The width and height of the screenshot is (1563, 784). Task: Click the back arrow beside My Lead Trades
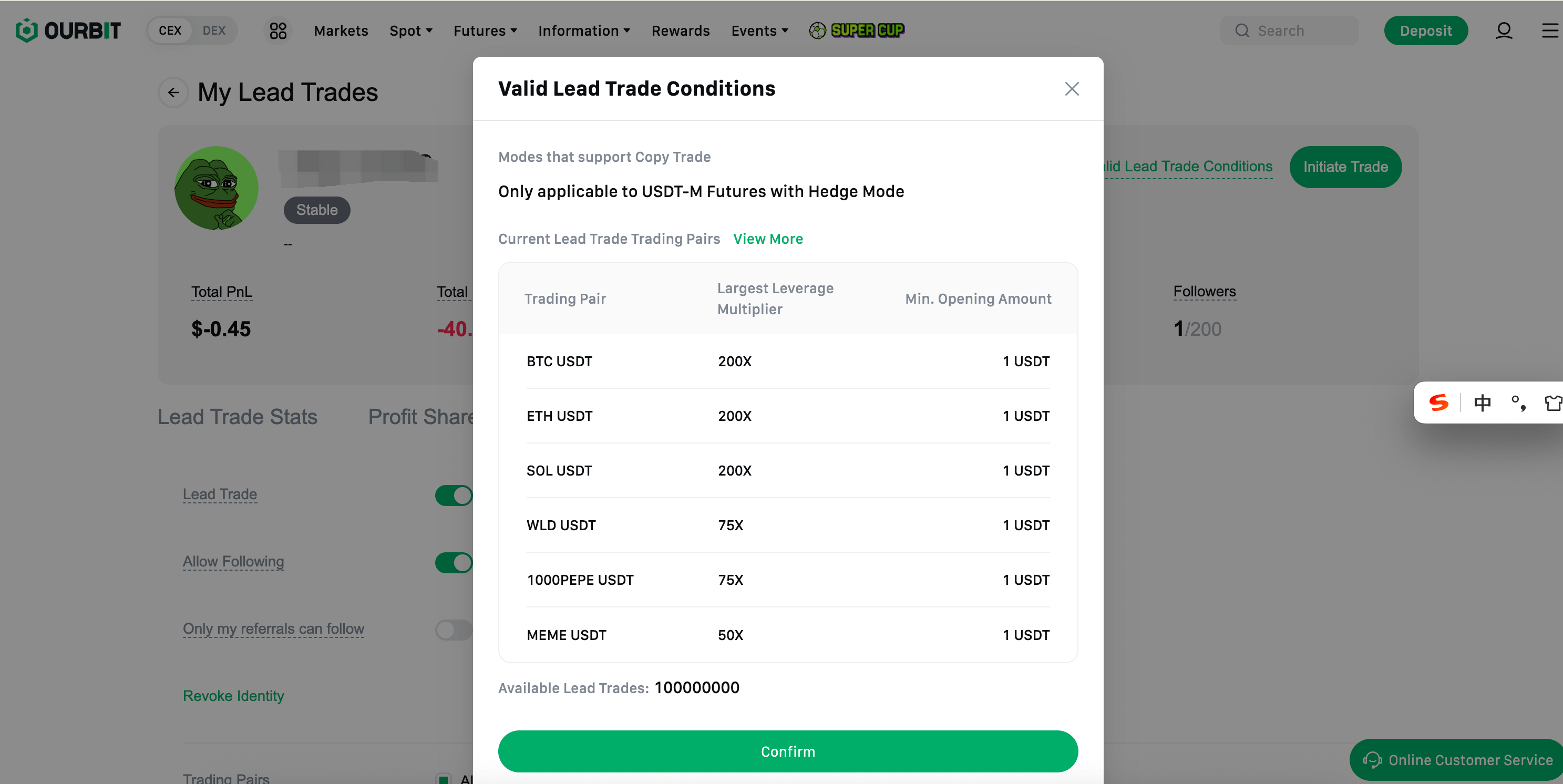[x=173, y=93]
